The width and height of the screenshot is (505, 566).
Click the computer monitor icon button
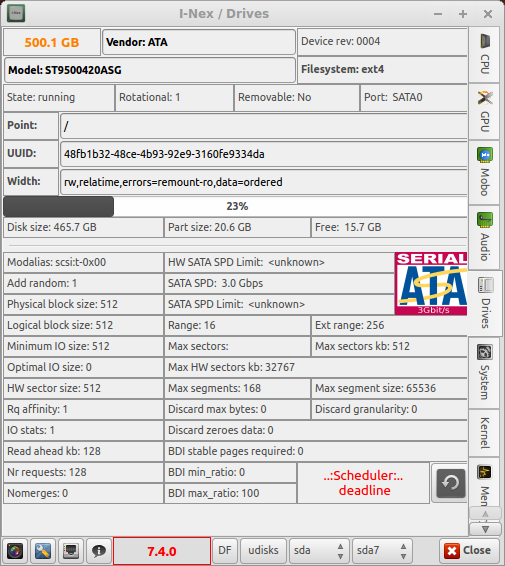(71, 551)
